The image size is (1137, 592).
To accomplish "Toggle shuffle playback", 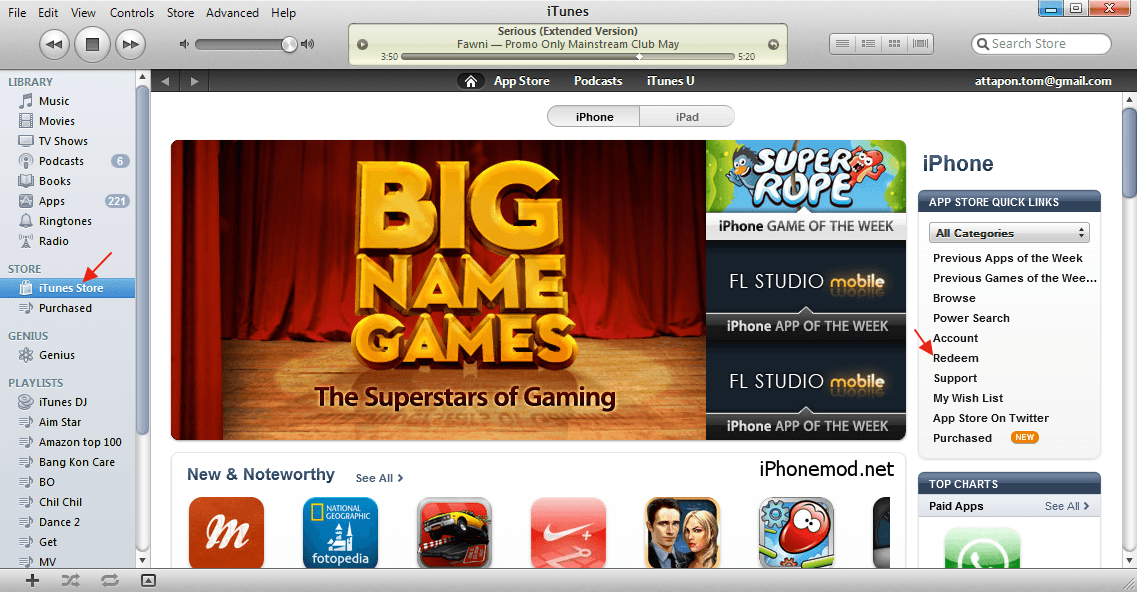I will (70, 580).
